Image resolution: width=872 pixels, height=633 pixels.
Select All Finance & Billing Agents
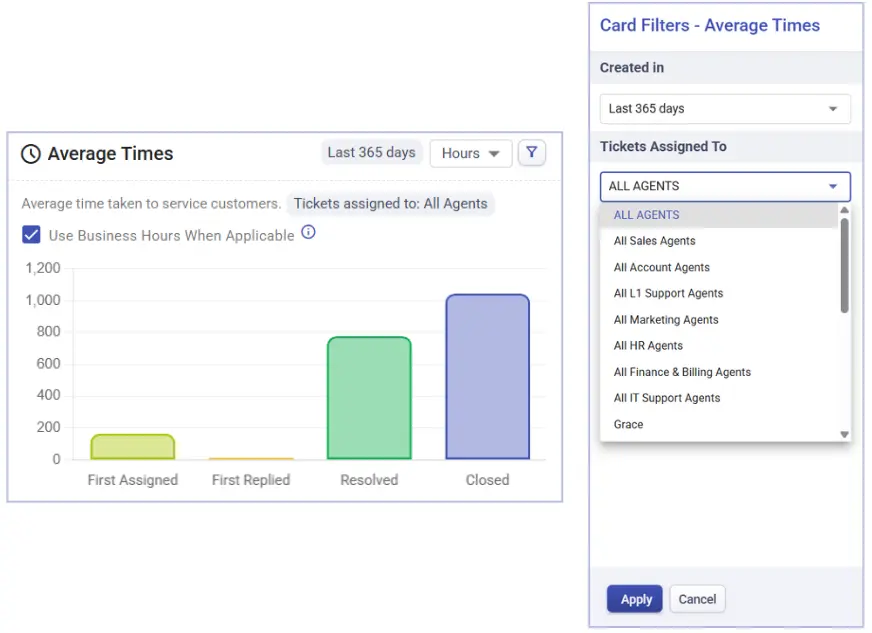coord(682,372)
